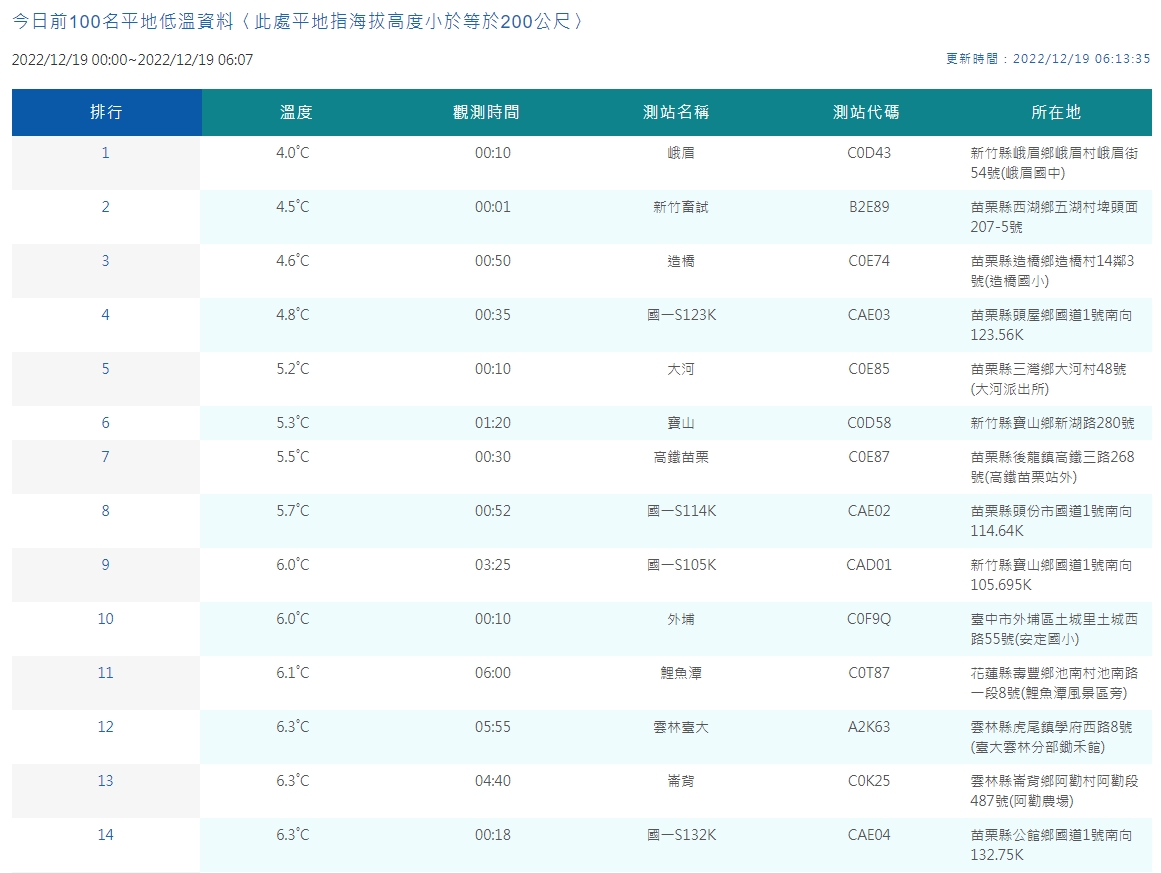This screenshot has width=1161, height=873.
Task: Click observation time 05:55
Action: (493, 728)
